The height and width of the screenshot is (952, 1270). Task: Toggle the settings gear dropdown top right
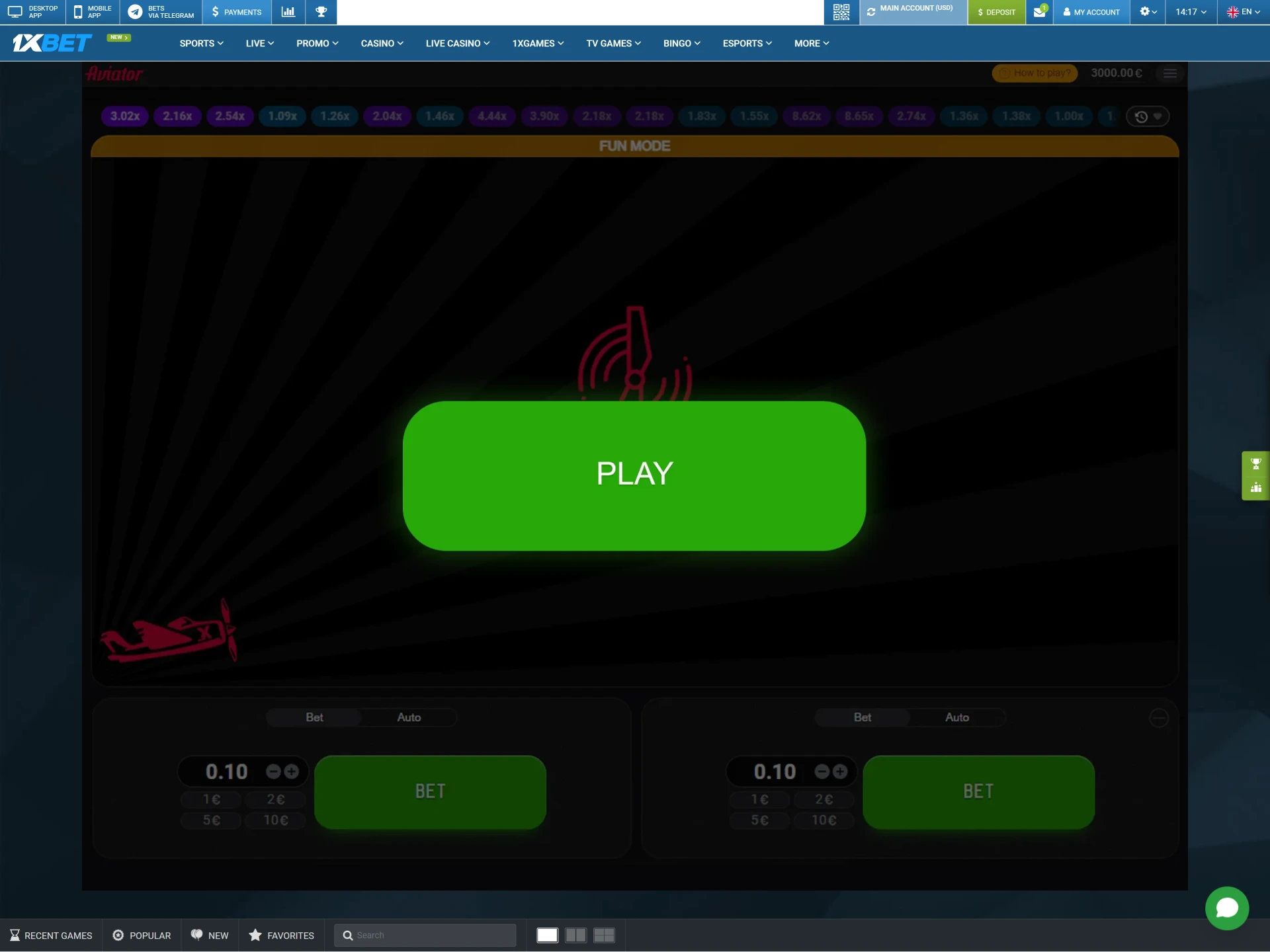[x=1147, y=12]
